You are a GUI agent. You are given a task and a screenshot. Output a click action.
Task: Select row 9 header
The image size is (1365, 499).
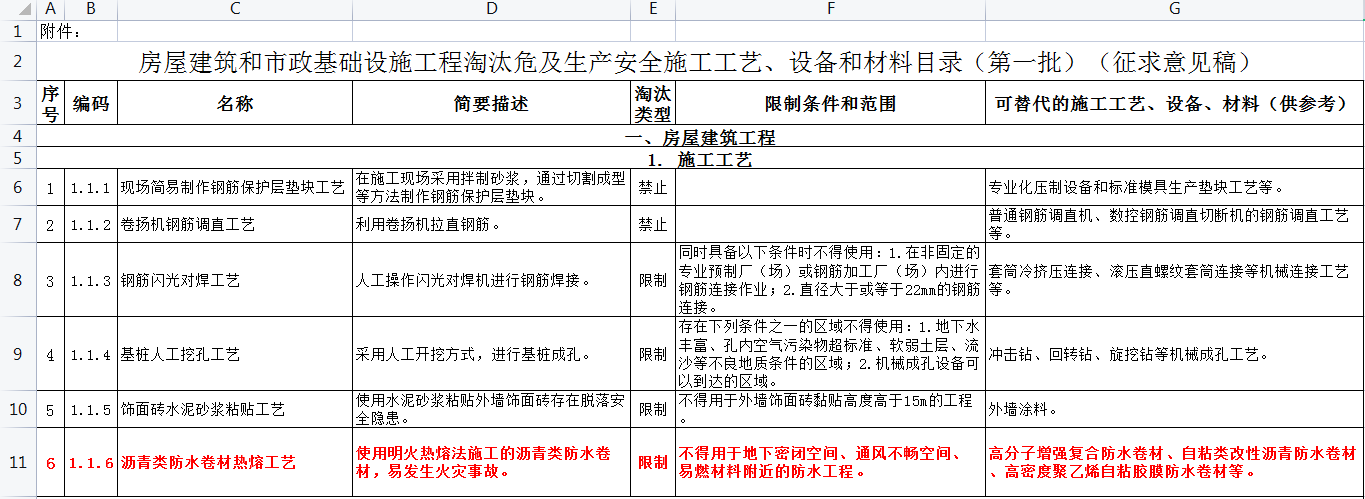pos(18,354)
